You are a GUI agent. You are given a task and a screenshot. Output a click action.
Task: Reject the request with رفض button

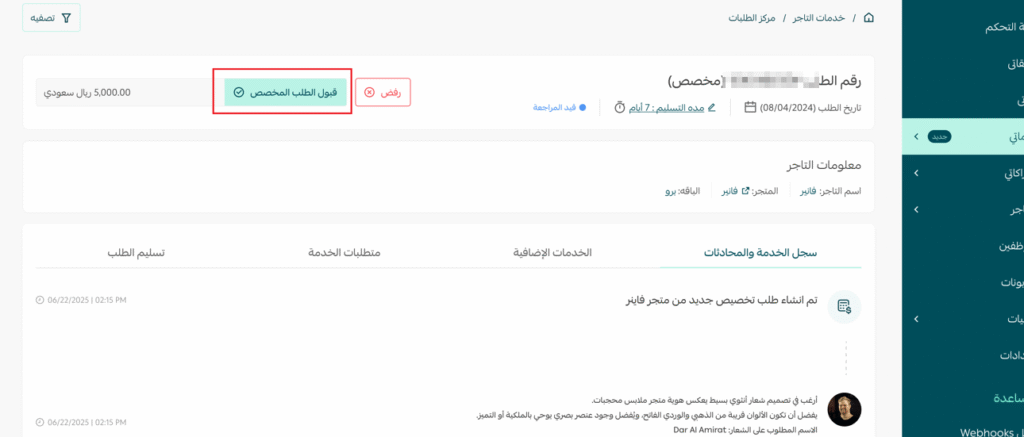pos(383,92)
